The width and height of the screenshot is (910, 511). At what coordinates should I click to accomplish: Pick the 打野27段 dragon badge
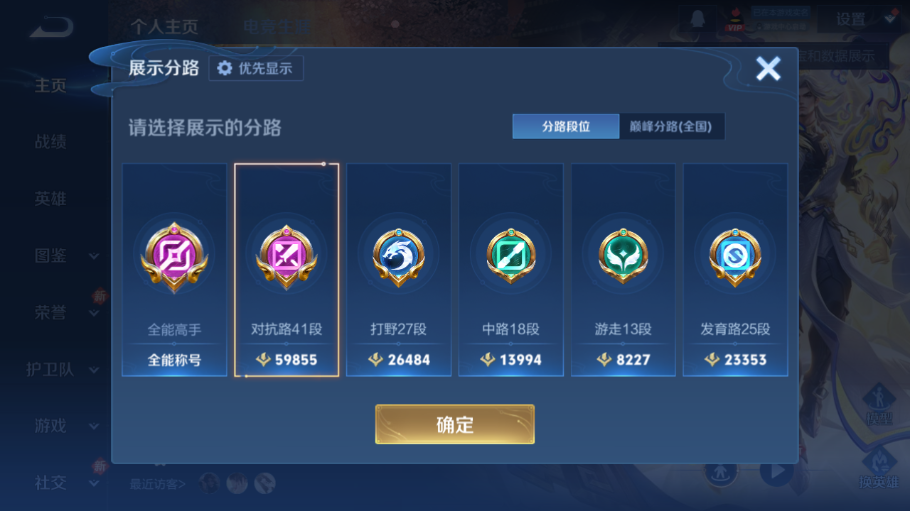[399, 256]
